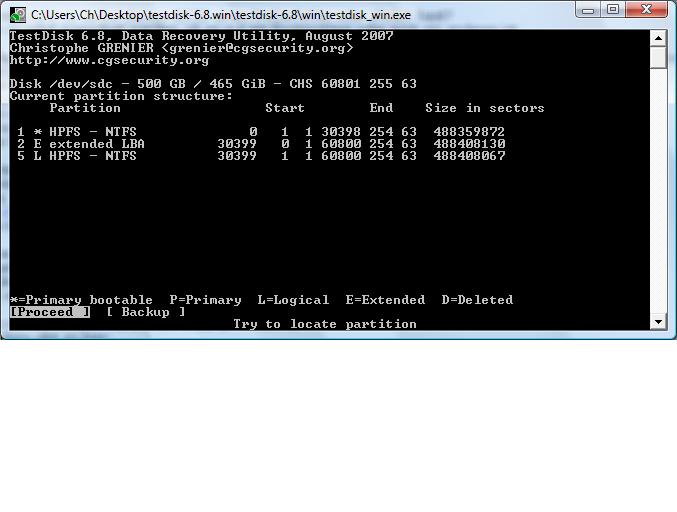The height and width of the screenshot is (512, 677).
Task: Click the size value 488359872
Action: click(469, 132)
